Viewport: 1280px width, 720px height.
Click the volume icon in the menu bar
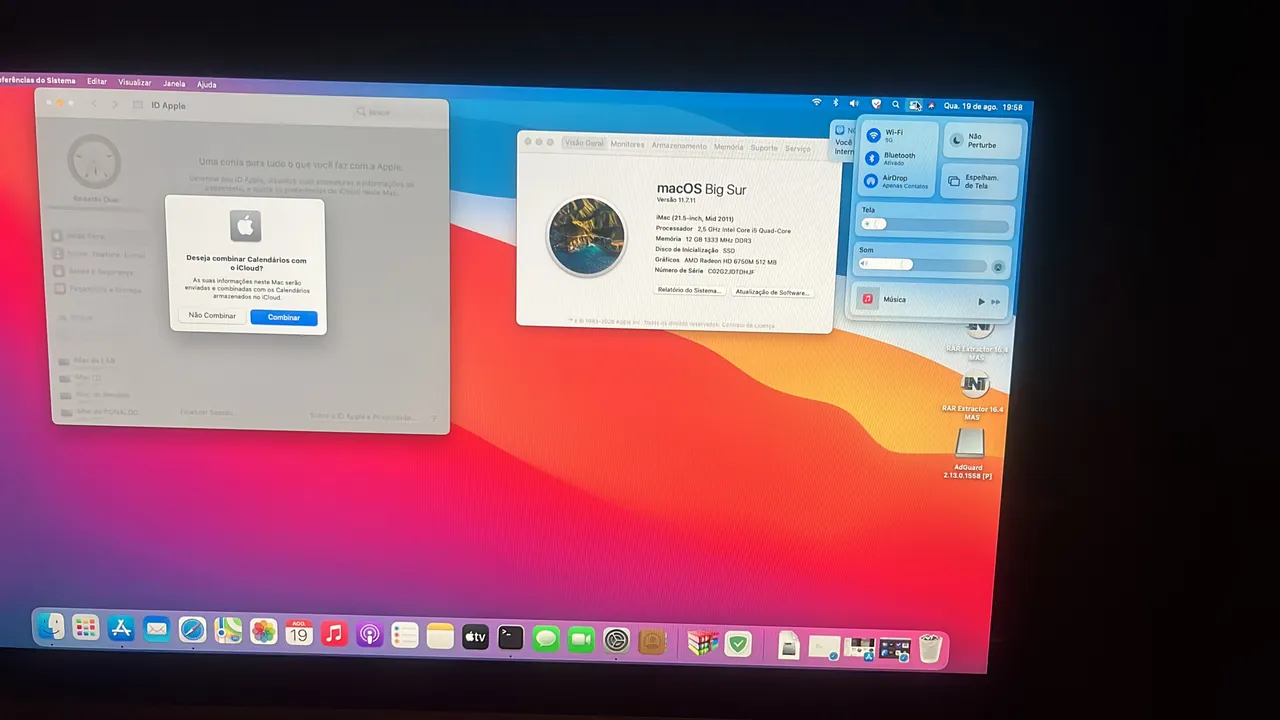point(854,103)
